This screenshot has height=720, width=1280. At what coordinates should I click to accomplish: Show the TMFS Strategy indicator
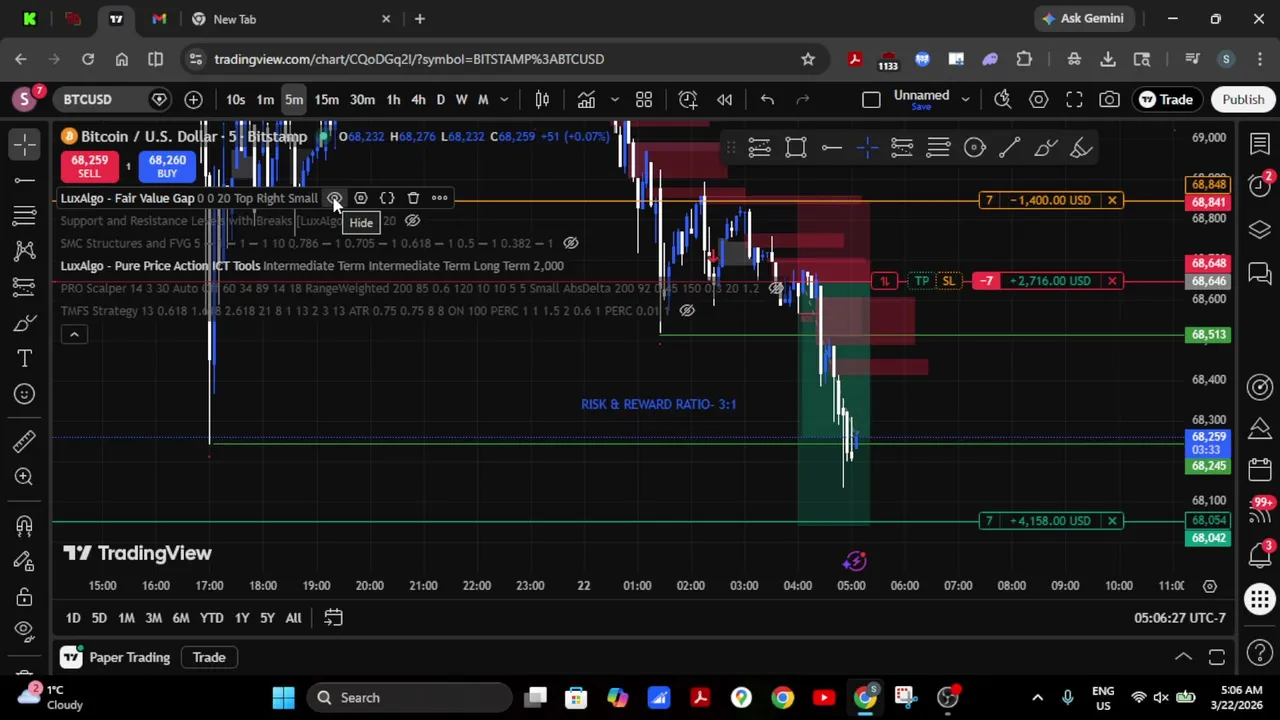click(687, 311)
